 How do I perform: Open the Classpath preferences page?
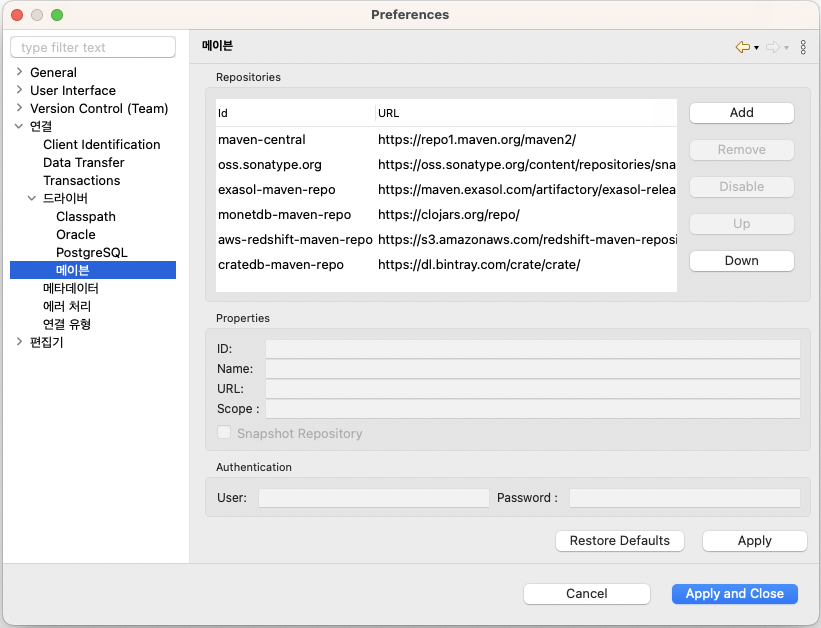tap(86, 216)
